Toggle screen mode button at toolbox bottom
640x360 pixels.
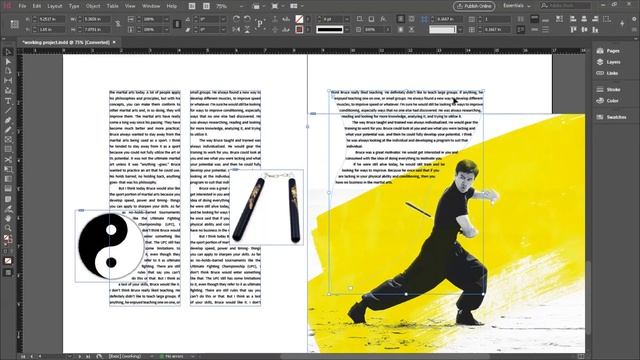tap(8, 273)
